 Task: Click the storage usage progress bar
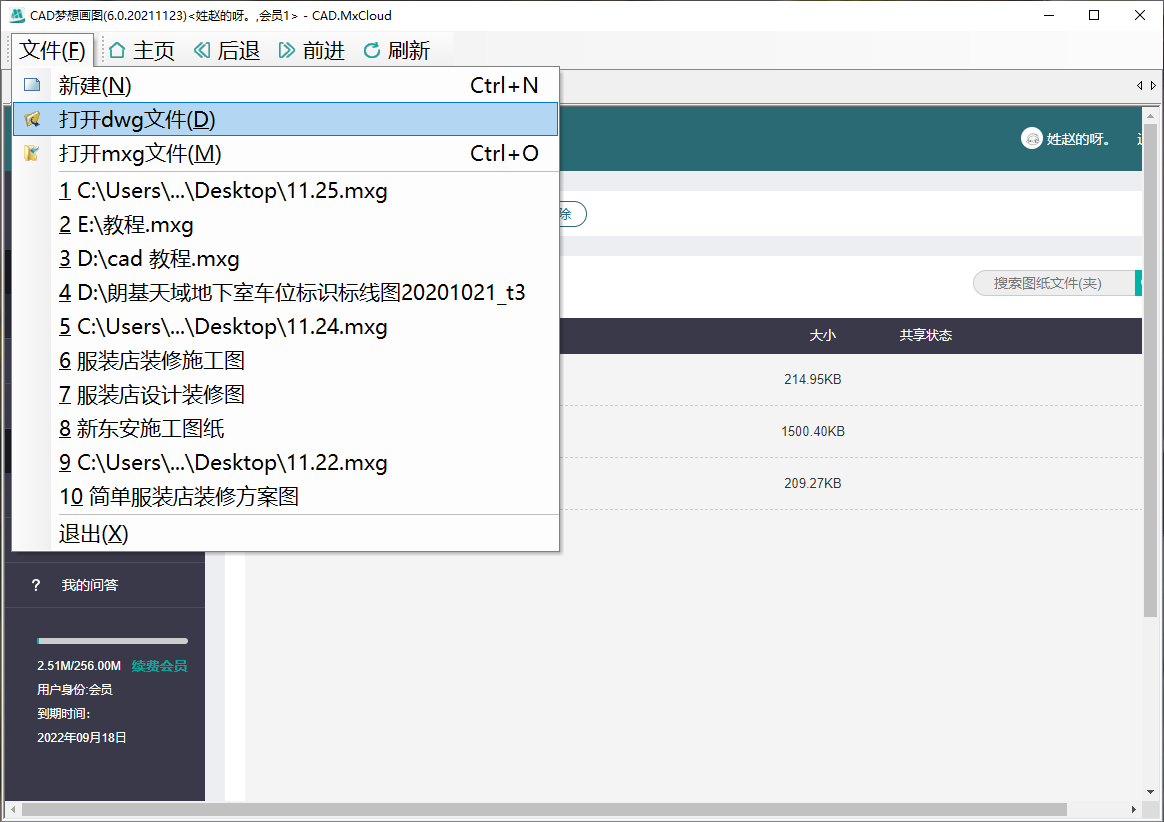pos(112,641)
